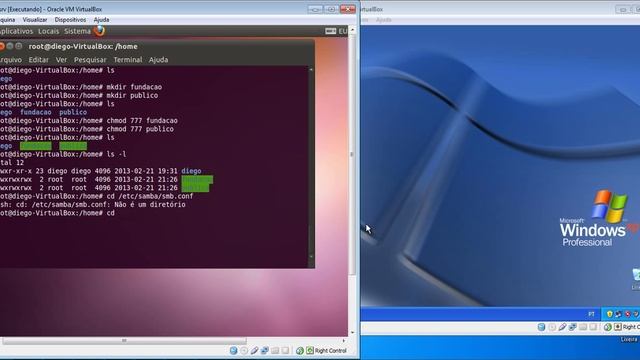640x360 pixels.
Task: Click mouse integration icon in Windows XP VM status bar
Action: (608, 327)
